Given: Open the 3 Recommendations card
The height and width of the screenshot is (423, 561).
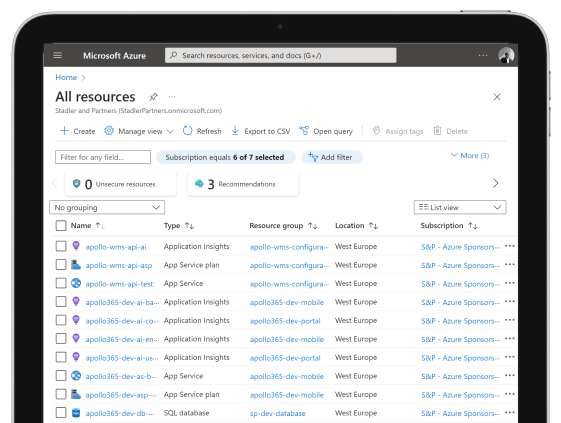Looking at the screenshot, I should 243,184.
